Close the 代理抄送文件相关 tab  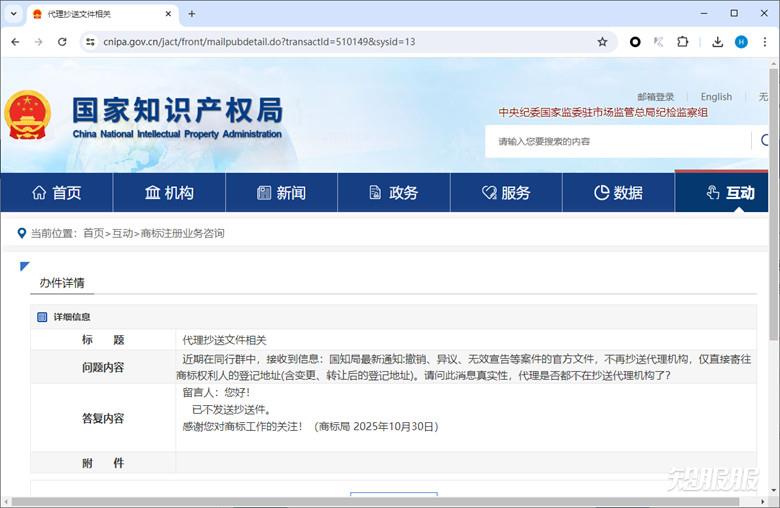168,14
